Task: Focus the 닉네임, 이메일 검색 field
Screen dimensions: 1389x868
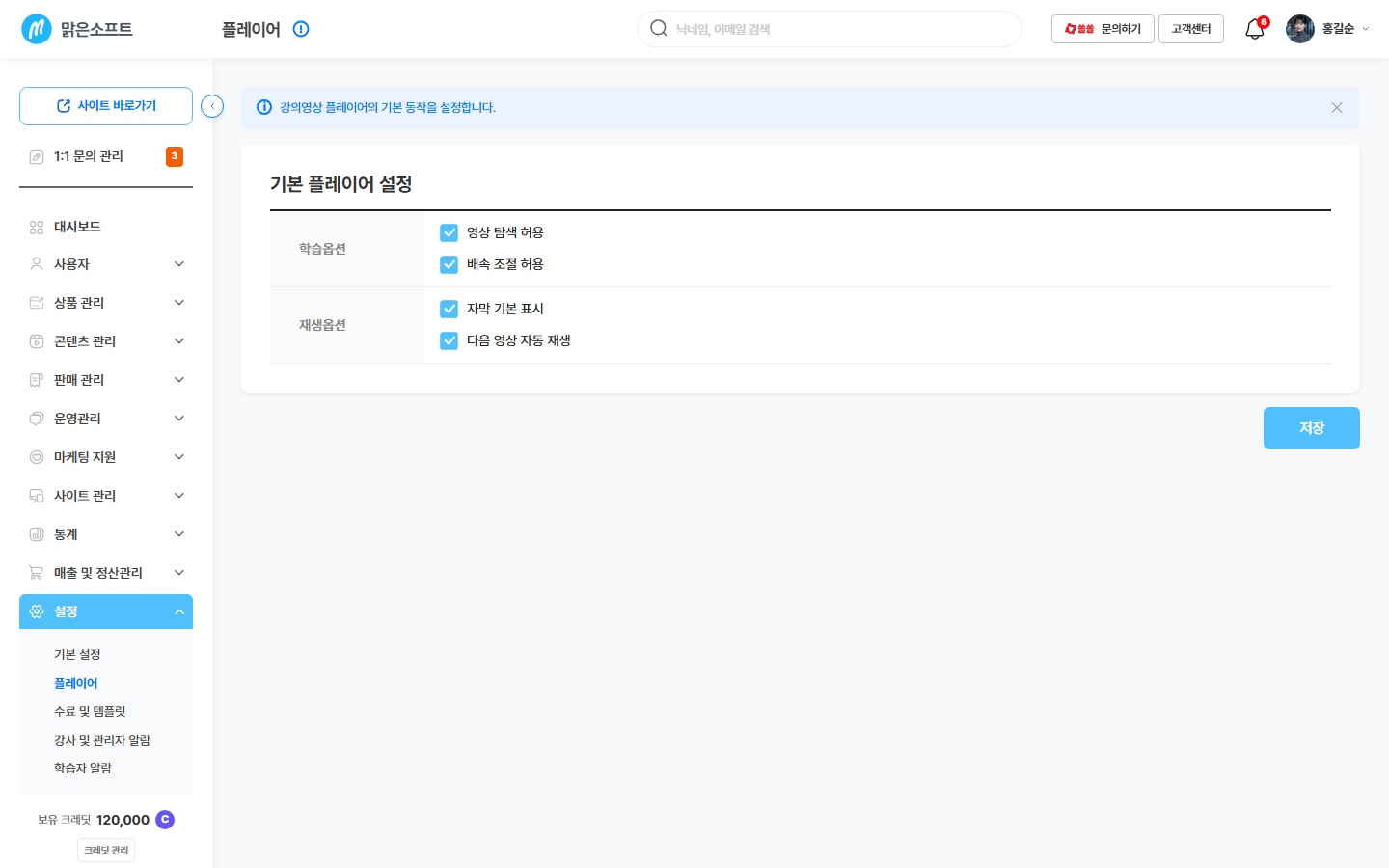Action: pyautogui.click(x=830, y=29)
